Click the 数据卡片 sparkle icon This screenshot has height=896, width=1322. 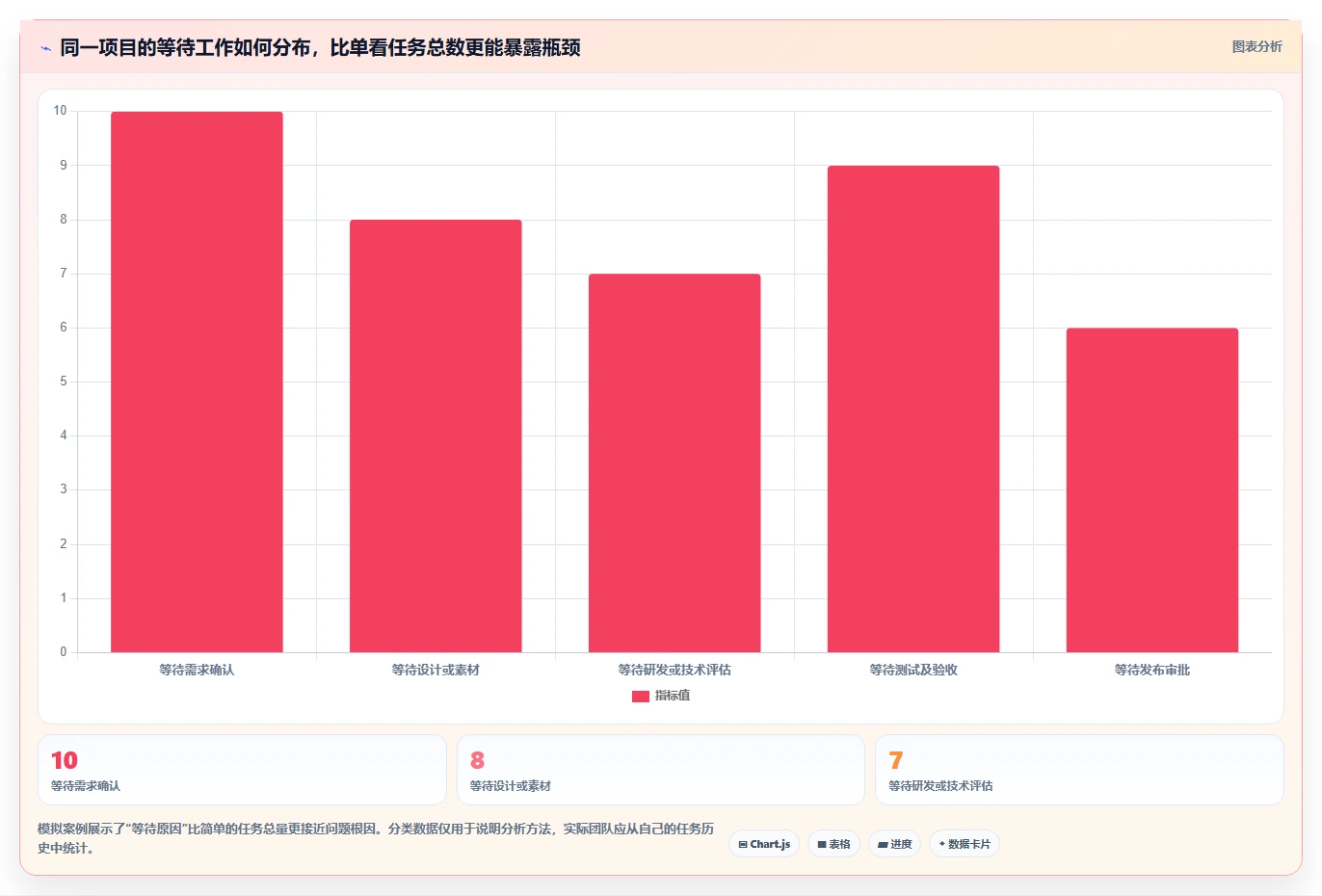(941, 844)
